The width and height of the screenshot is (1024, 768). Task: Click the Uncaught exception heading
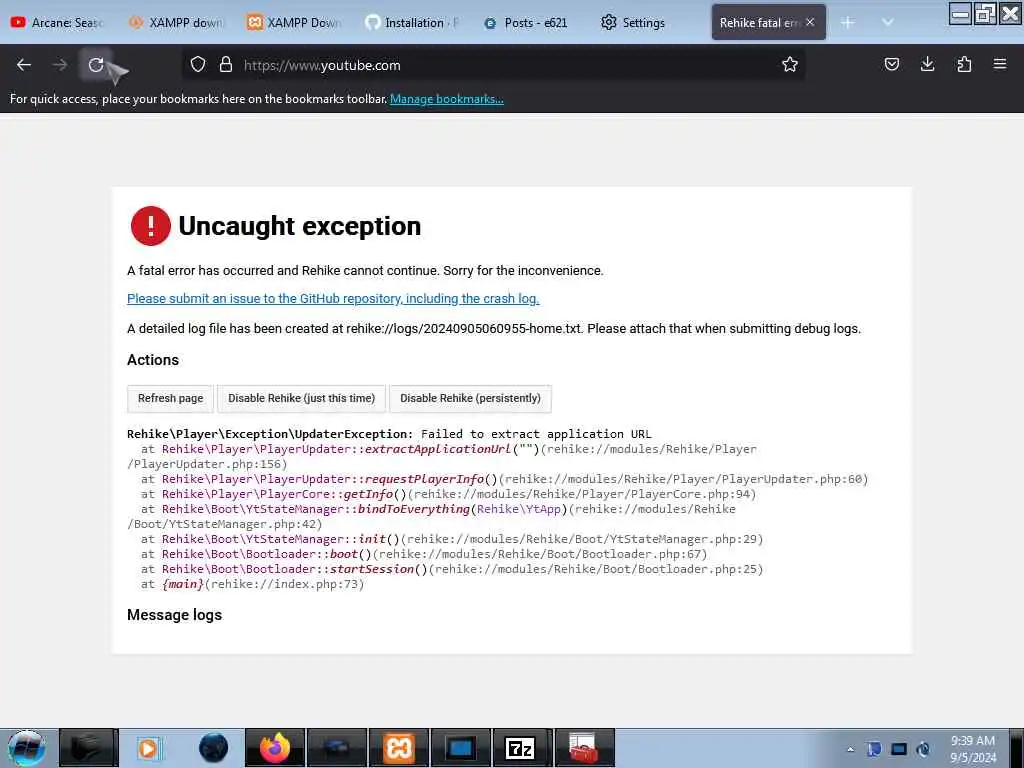pos(299,226)
